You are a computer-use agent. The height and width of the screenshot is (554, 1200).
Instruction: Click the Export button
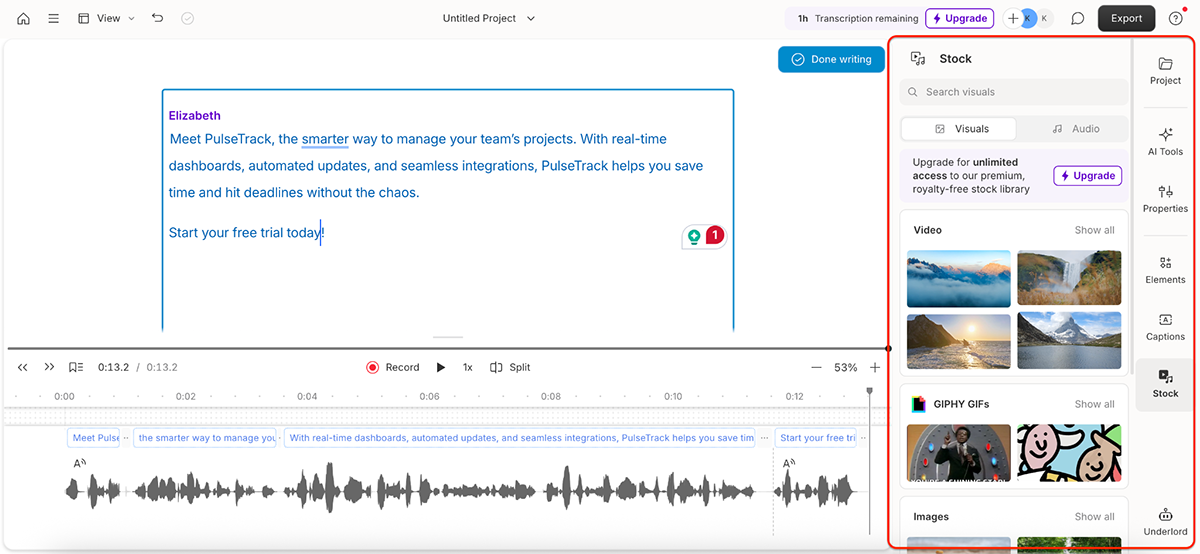pyautogui.click(x=1126, y=18)
